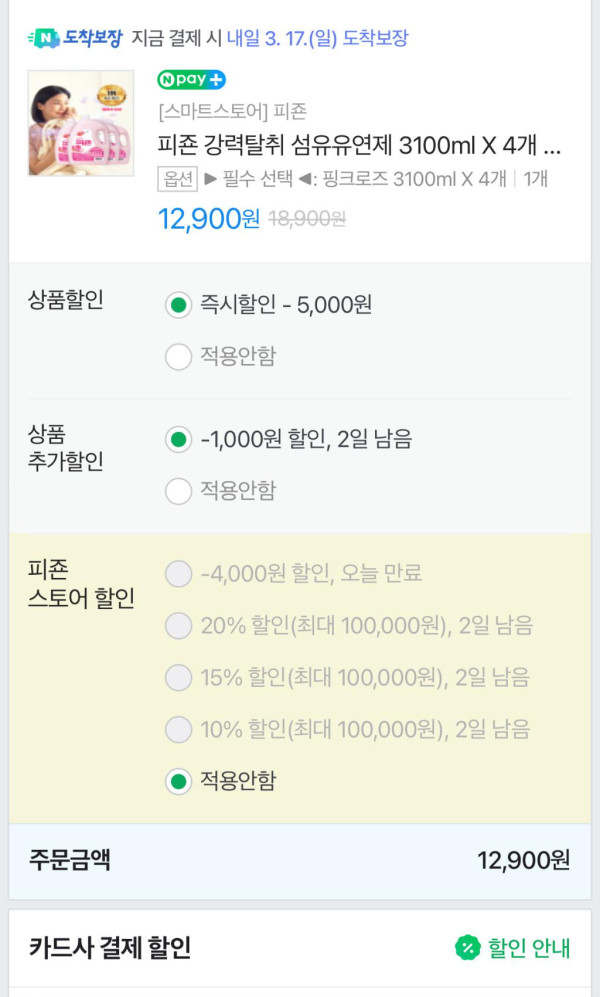Select 즉시할인 - 5,000원 radio option
Viewport: 600px width, 997px height.
click(178, 305)
